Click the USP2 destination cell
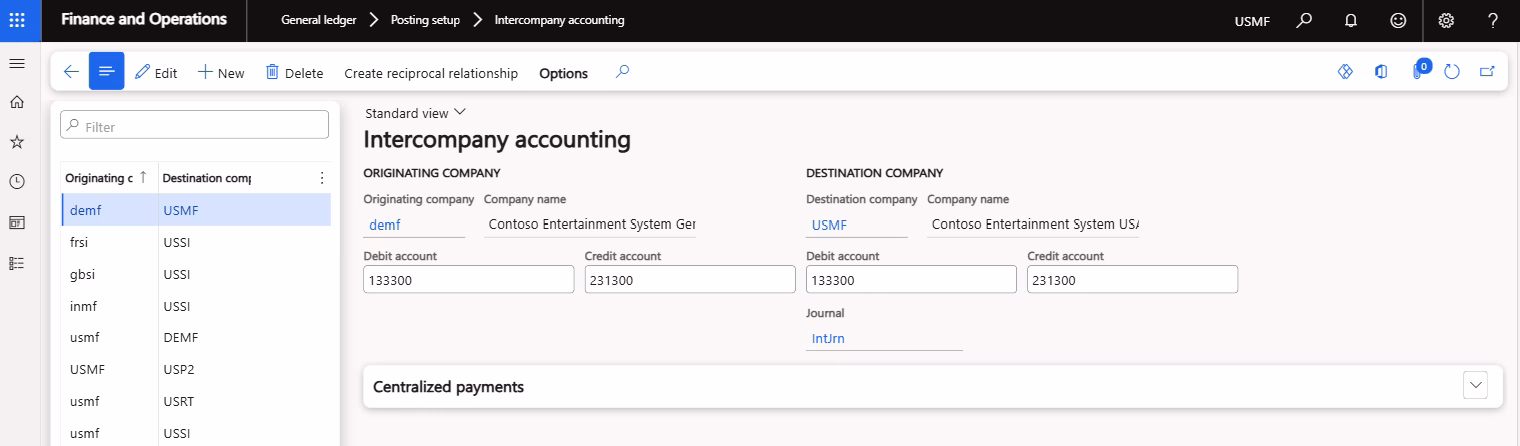The height and width of the screenshot is (446, 1520). point(178,370)
